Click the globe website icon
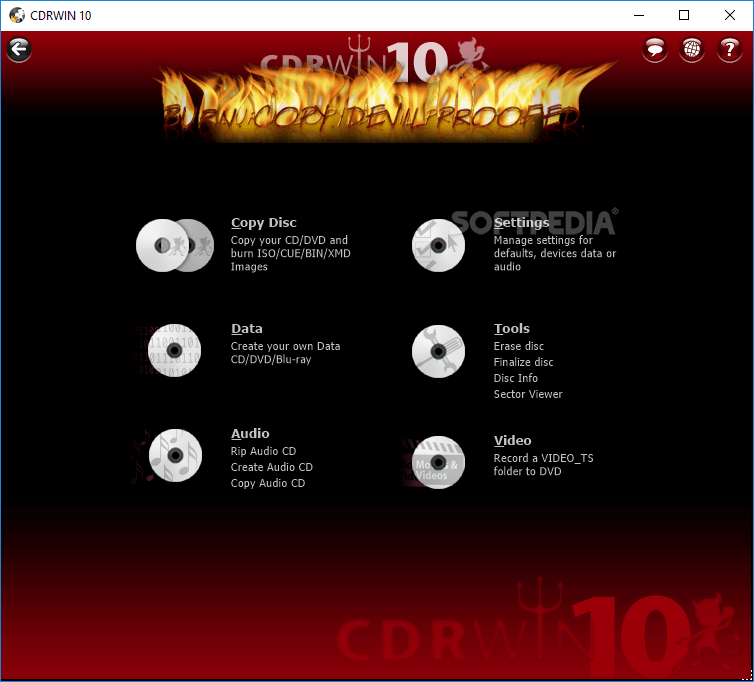Image resolution: width=754 pixels, height=682 pixels. point(692,49)
